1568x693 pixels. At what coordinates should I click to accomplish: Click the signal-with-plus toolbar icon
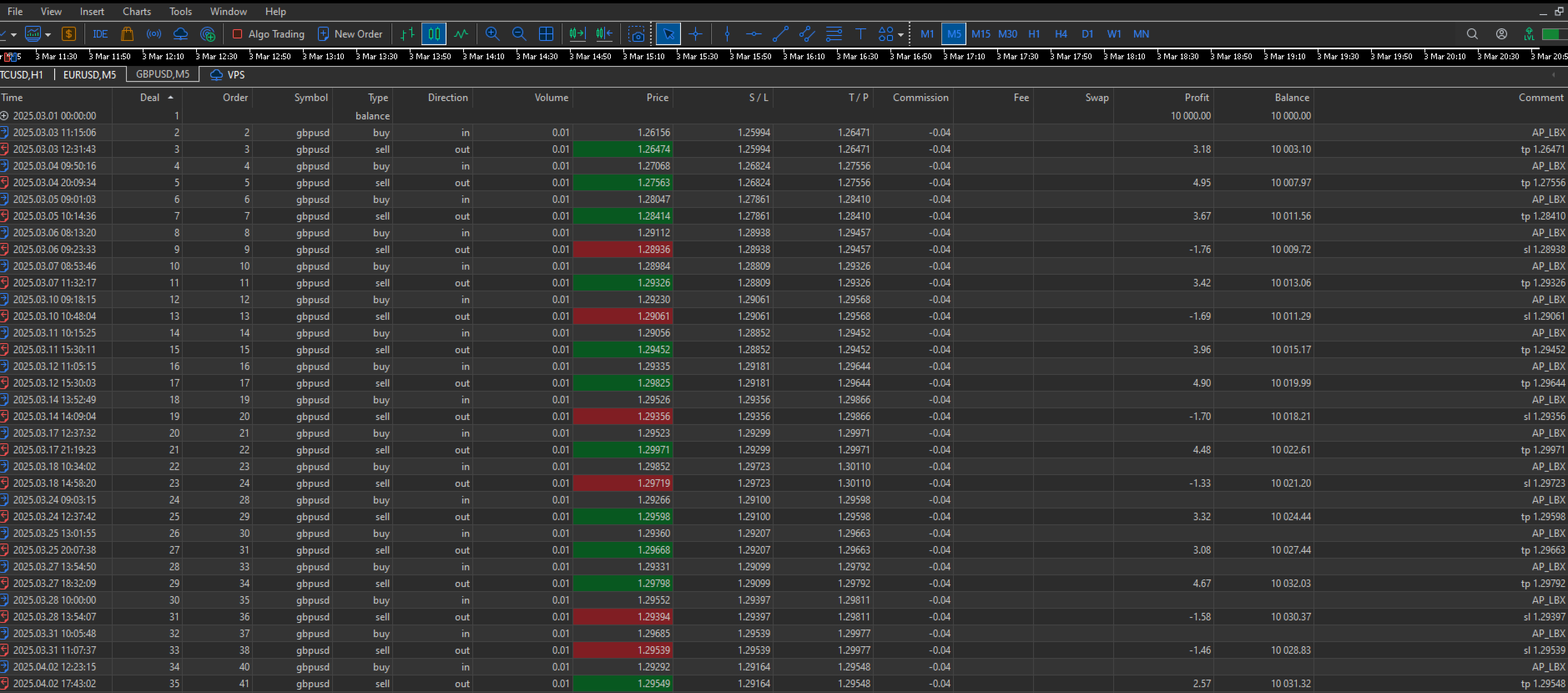click(208, 34)
